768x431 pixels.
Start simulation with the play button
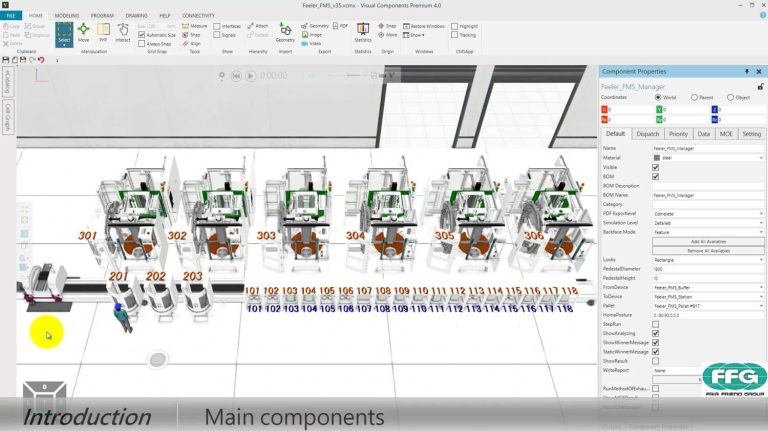click(x=250, y=76)
